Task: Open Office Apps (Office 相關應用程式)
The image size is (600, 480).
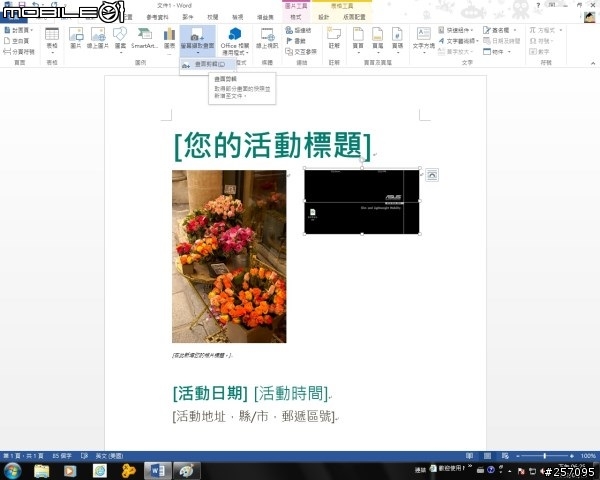Action: 235,41
